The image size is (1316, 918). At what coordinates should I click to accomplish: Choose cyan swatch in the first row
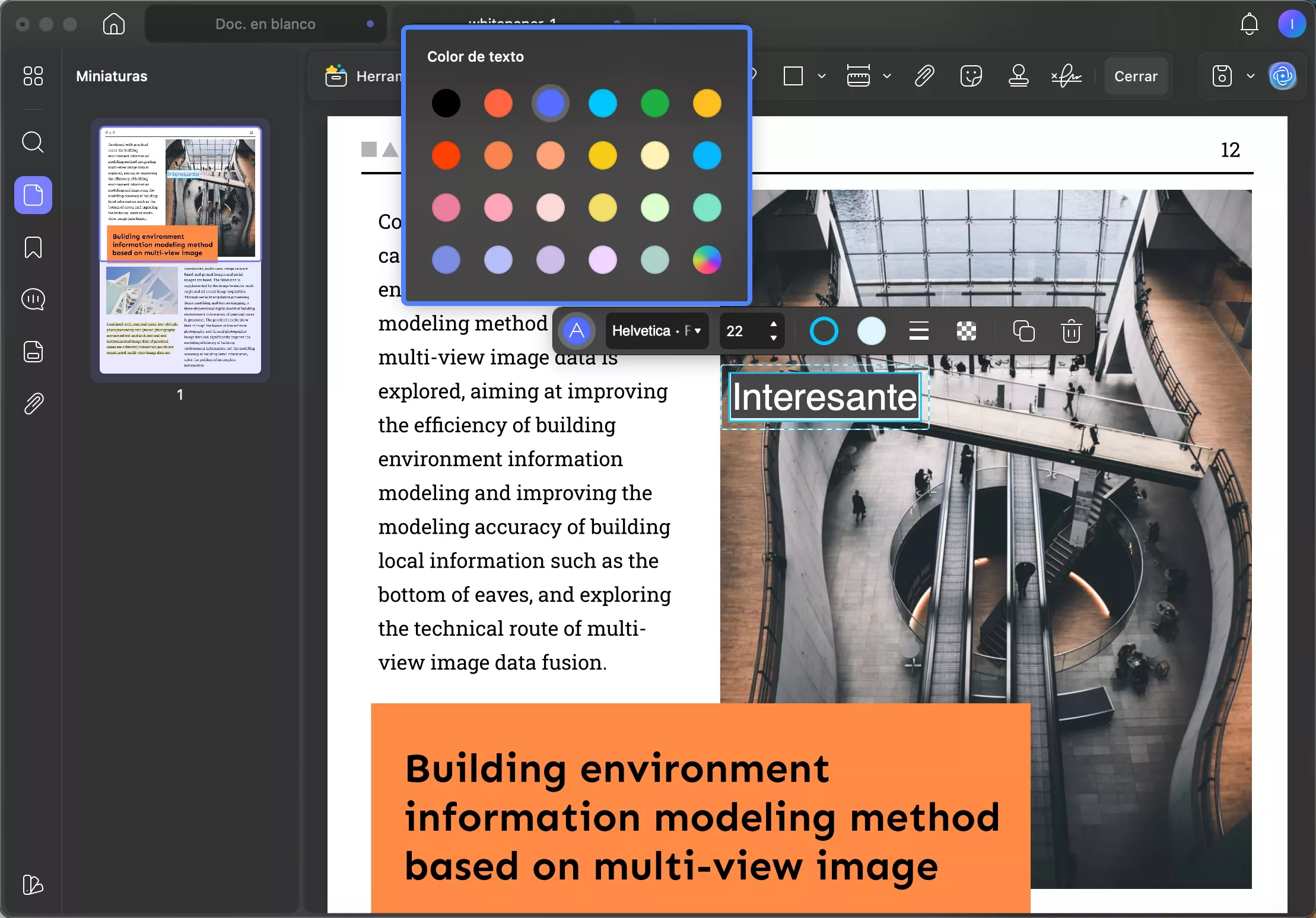click(x=603, y=103)
